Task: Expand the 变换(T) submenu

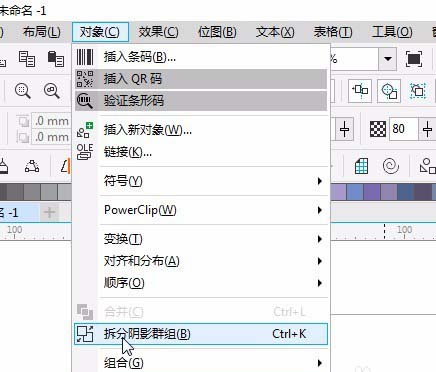Action: (201, 239)
